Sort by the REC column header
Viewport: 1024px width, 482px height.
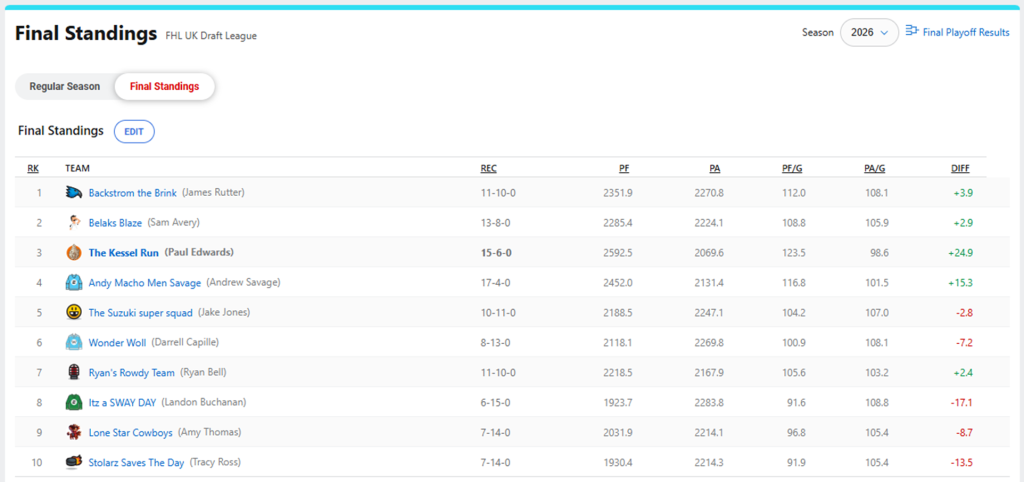point(488,168)
